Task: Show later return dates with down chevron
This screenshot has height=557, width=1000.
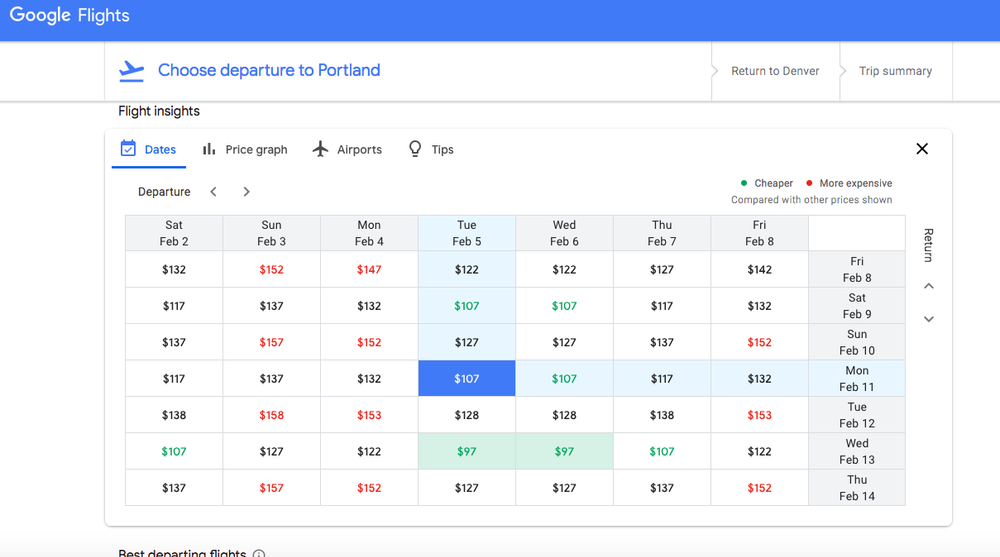Action: click(929, 319)
